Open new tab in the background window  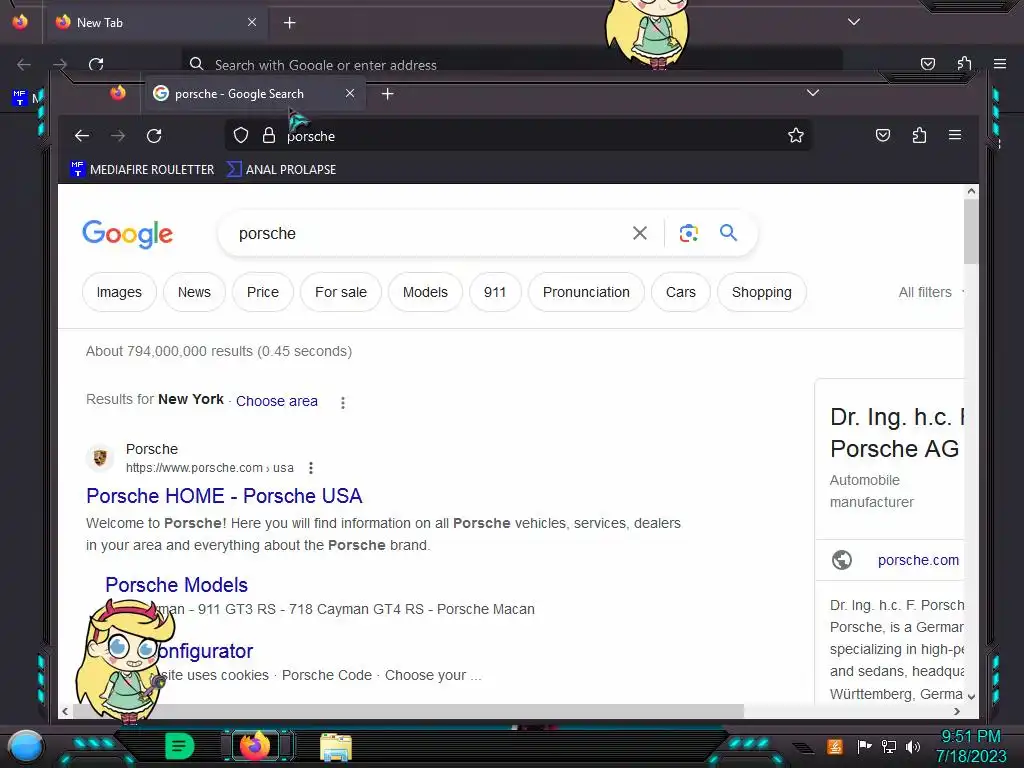click(289, 23)
